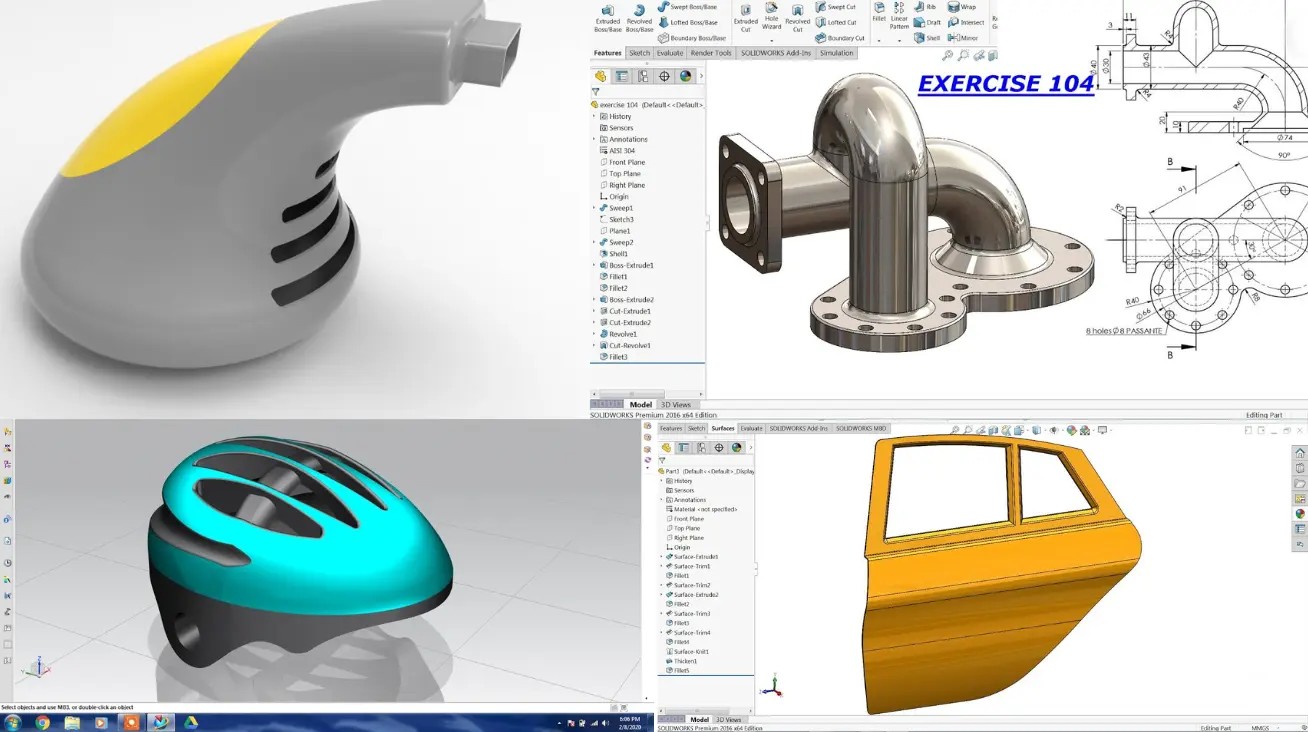Click the AISI 304 material entry
Viewport: 1308px width, 732px height.
621,151
